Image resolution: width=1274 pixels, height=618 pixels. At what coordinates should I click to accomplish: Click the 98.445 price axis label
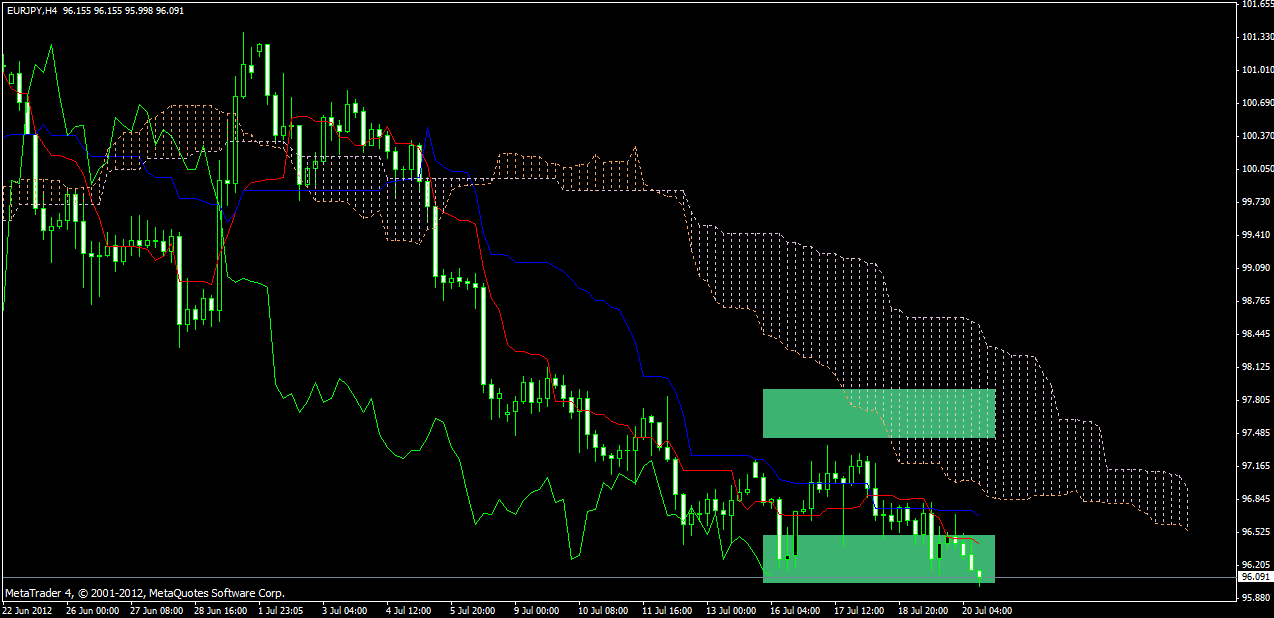pos(1254,334)
